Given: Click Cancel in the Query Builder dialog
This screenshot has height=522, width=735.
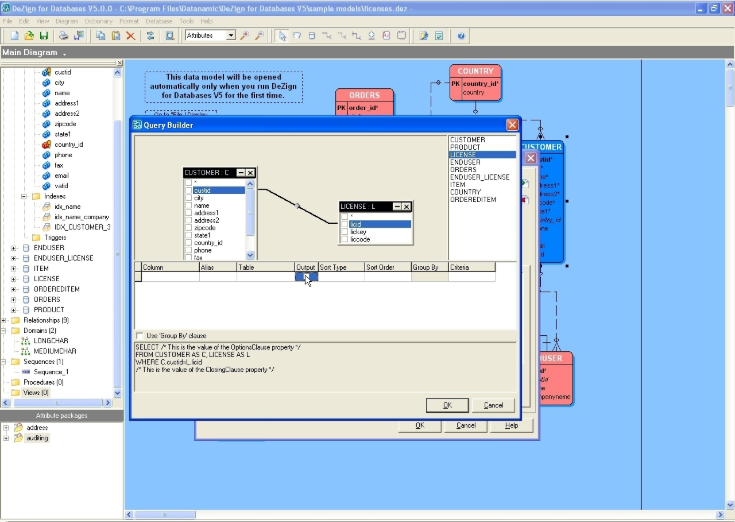Looking at the screenshot, I should (x=493, y=405).
